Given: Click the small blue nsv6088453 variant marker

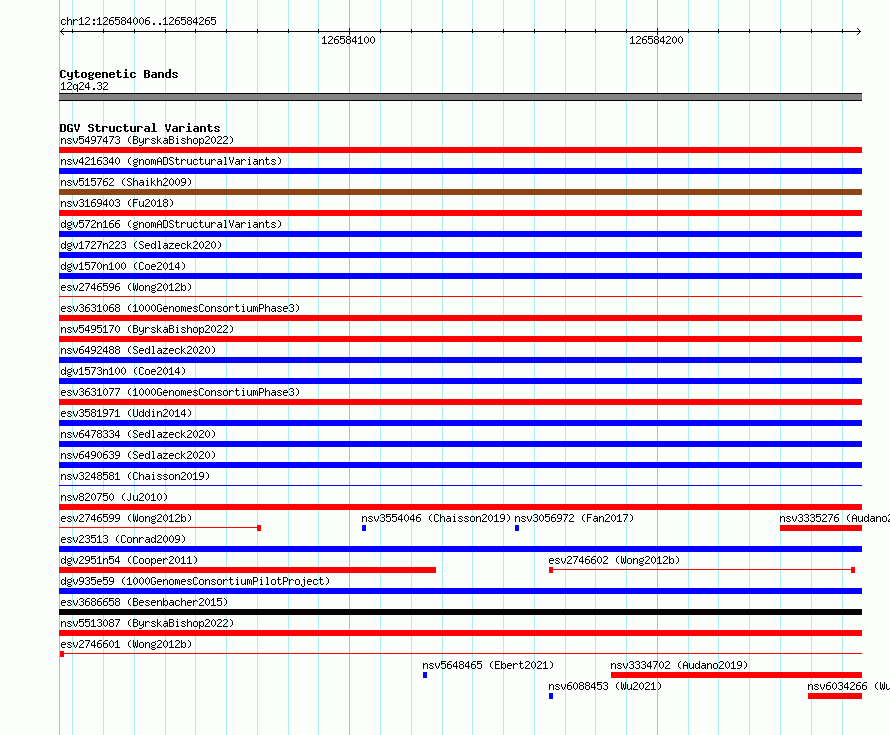Looking at the screenshot, I should click(551, 696).
